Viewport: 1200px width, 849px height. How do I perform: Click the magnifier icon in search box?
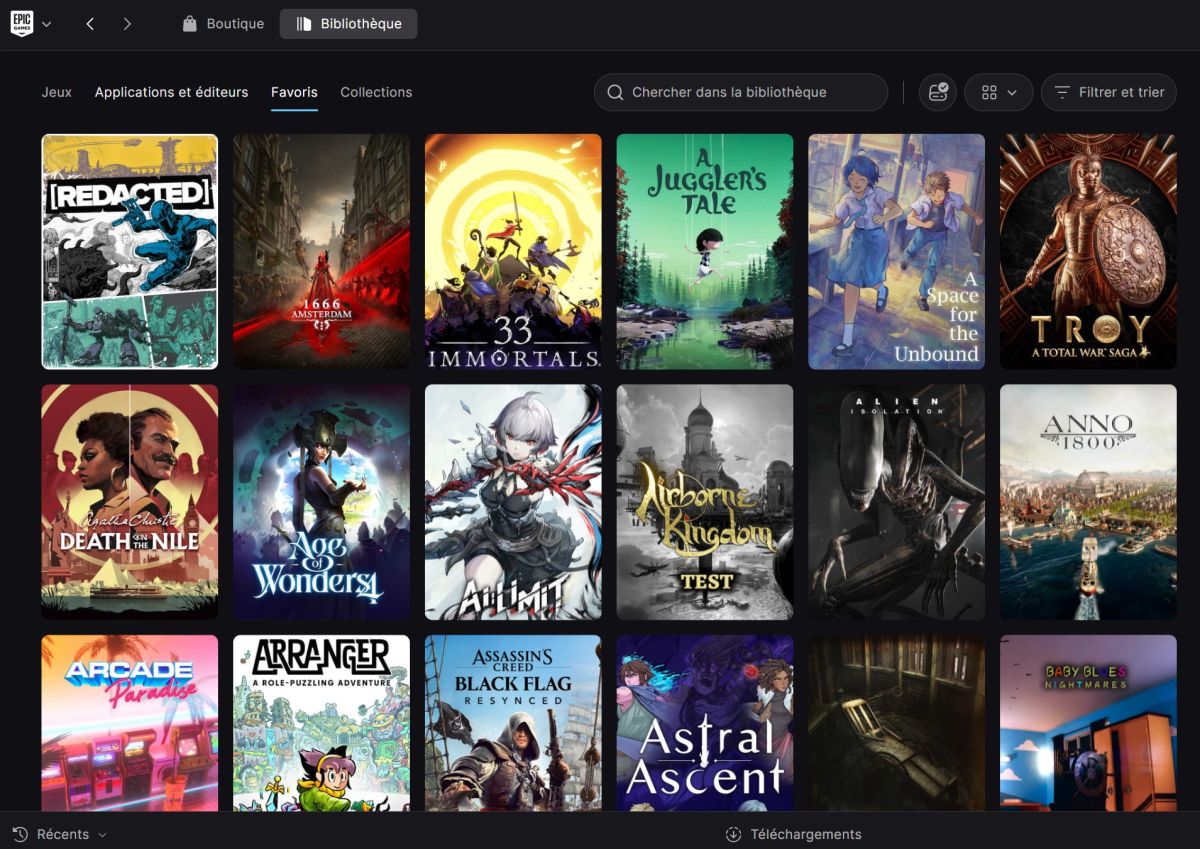tap(616, 92)
